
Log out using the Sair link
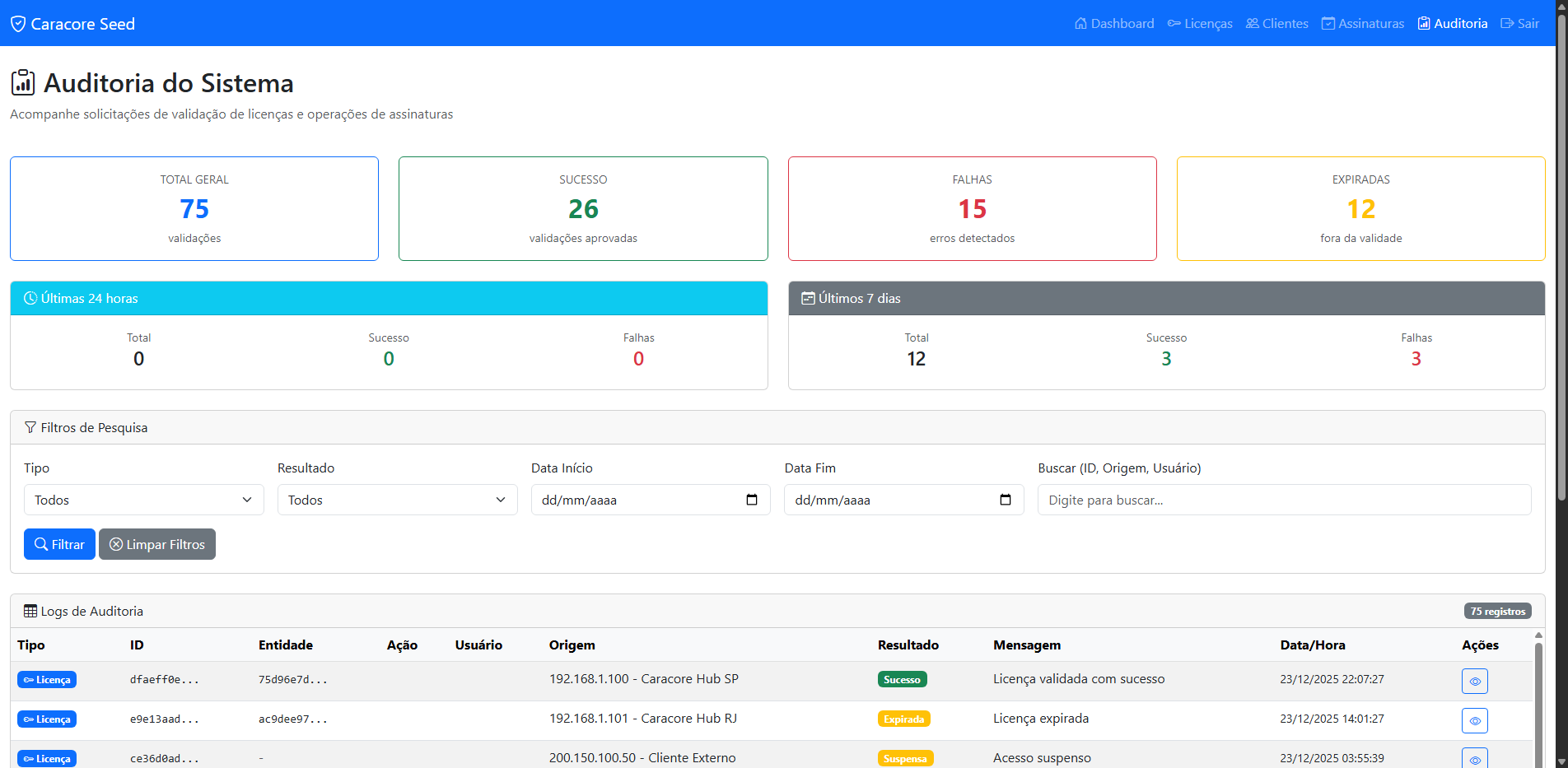(x=1519, y=24)
